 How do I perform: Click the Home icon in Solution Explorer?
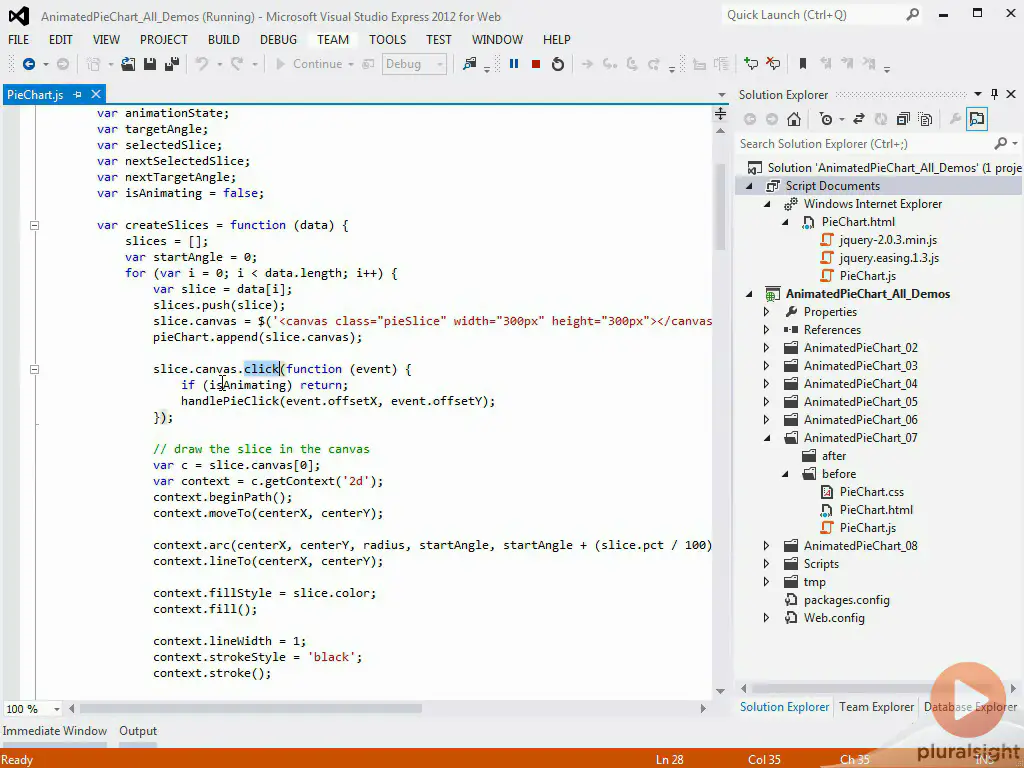click(794, 119)
